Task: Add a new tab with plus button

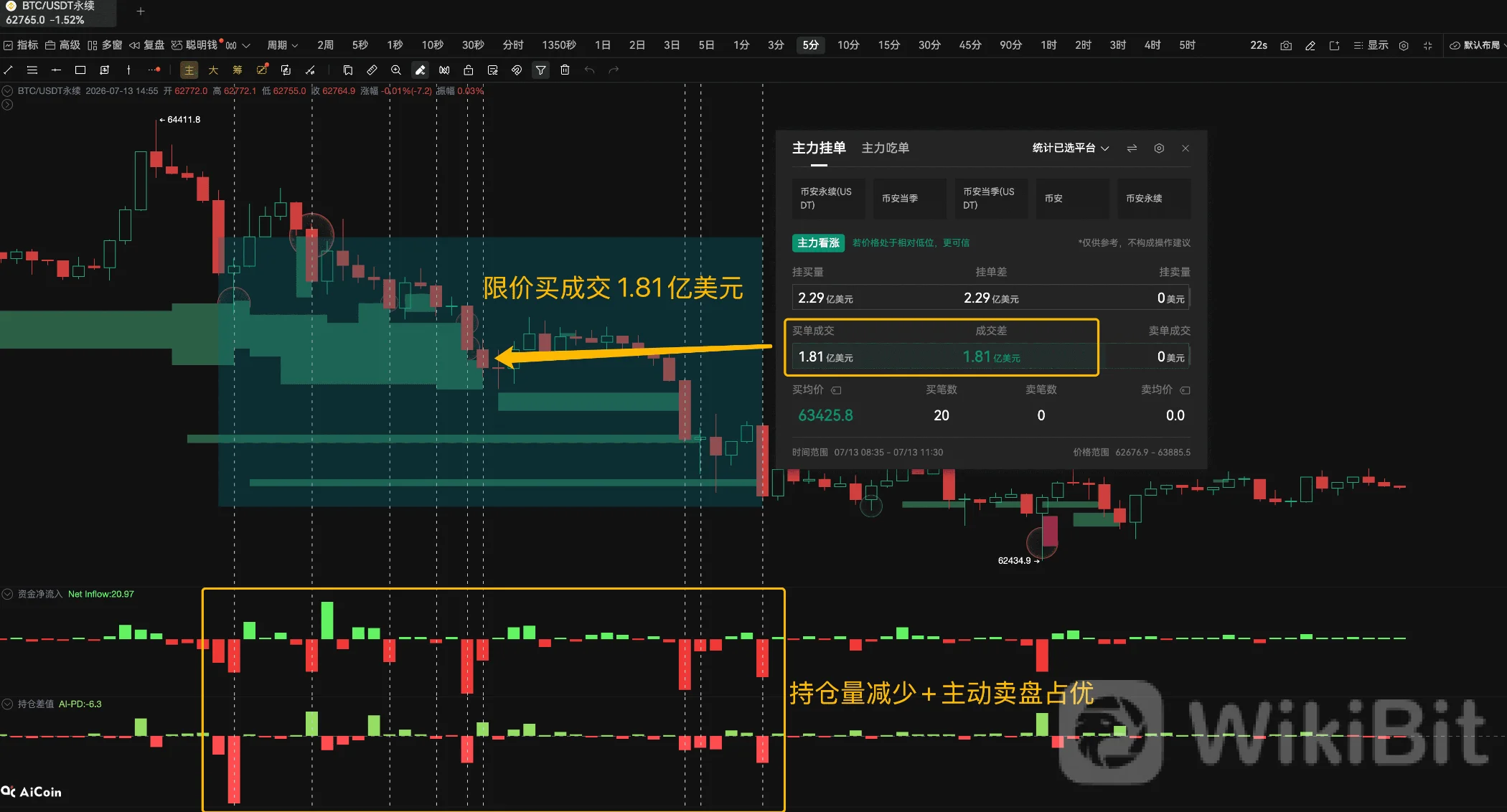Action: click(x=141, y=11)
